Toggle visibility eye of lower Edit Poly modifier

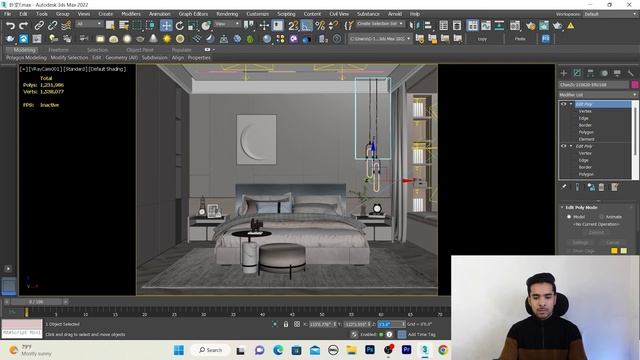[563, 146]
